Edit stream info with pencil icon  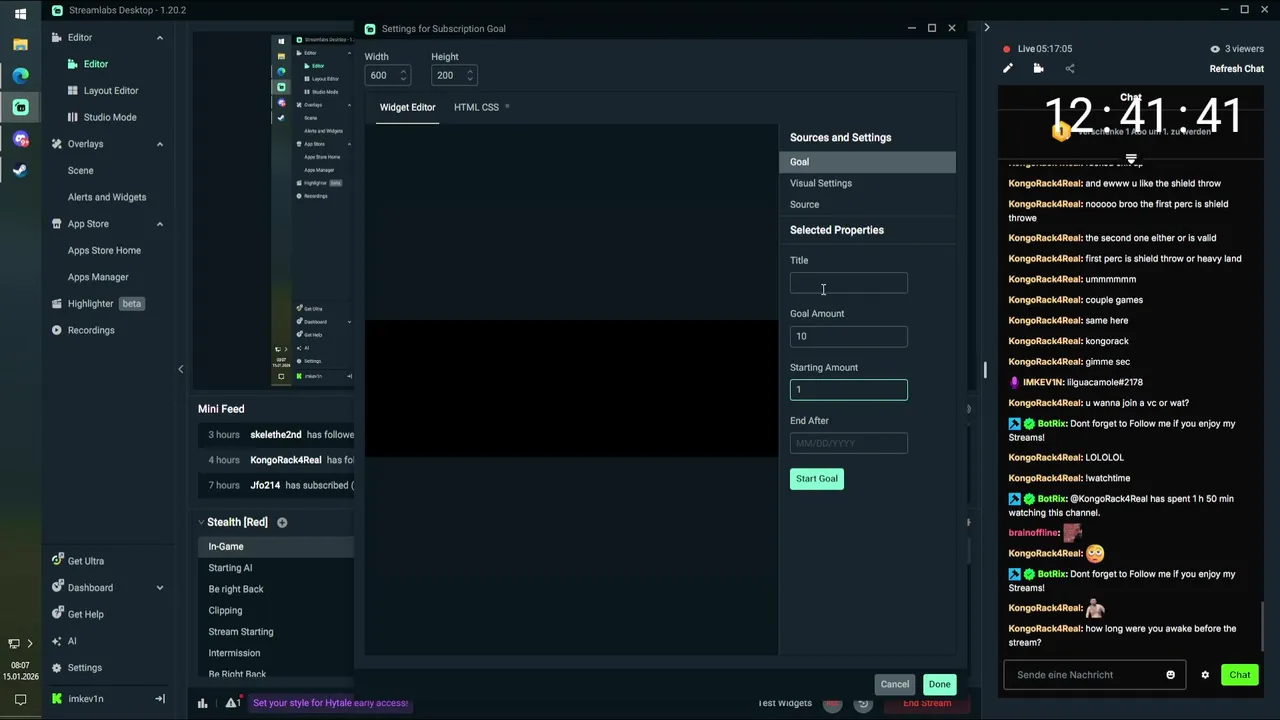[1008, 68]
